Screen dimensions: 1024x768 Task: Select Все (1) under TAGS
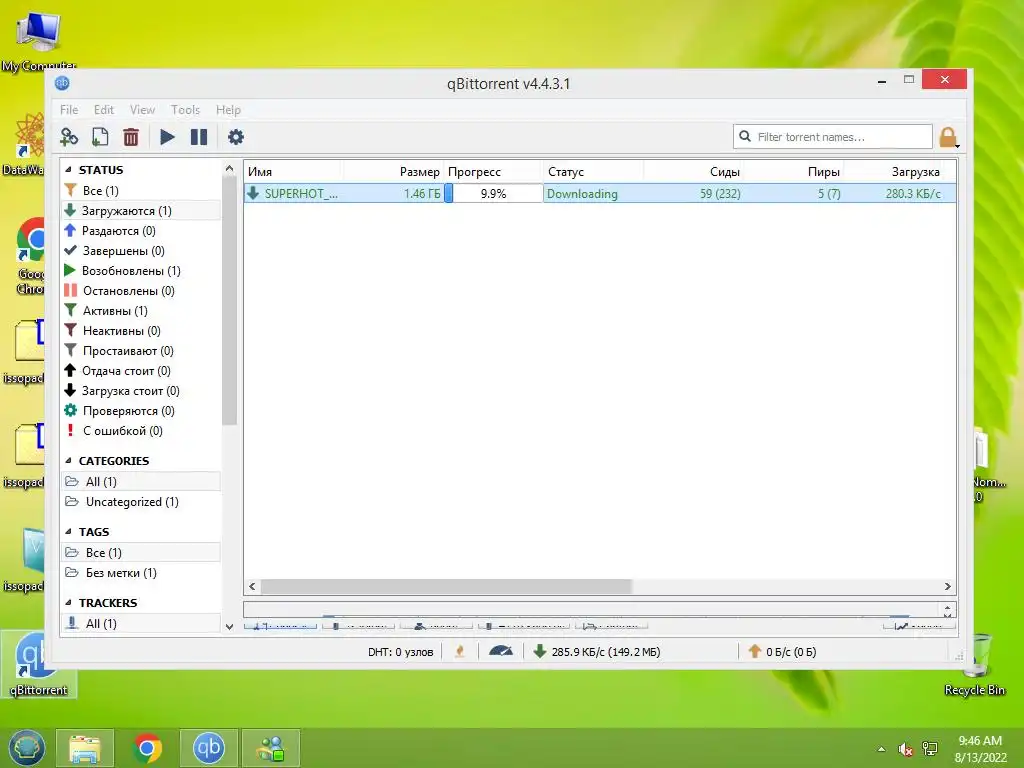(140, 552)
